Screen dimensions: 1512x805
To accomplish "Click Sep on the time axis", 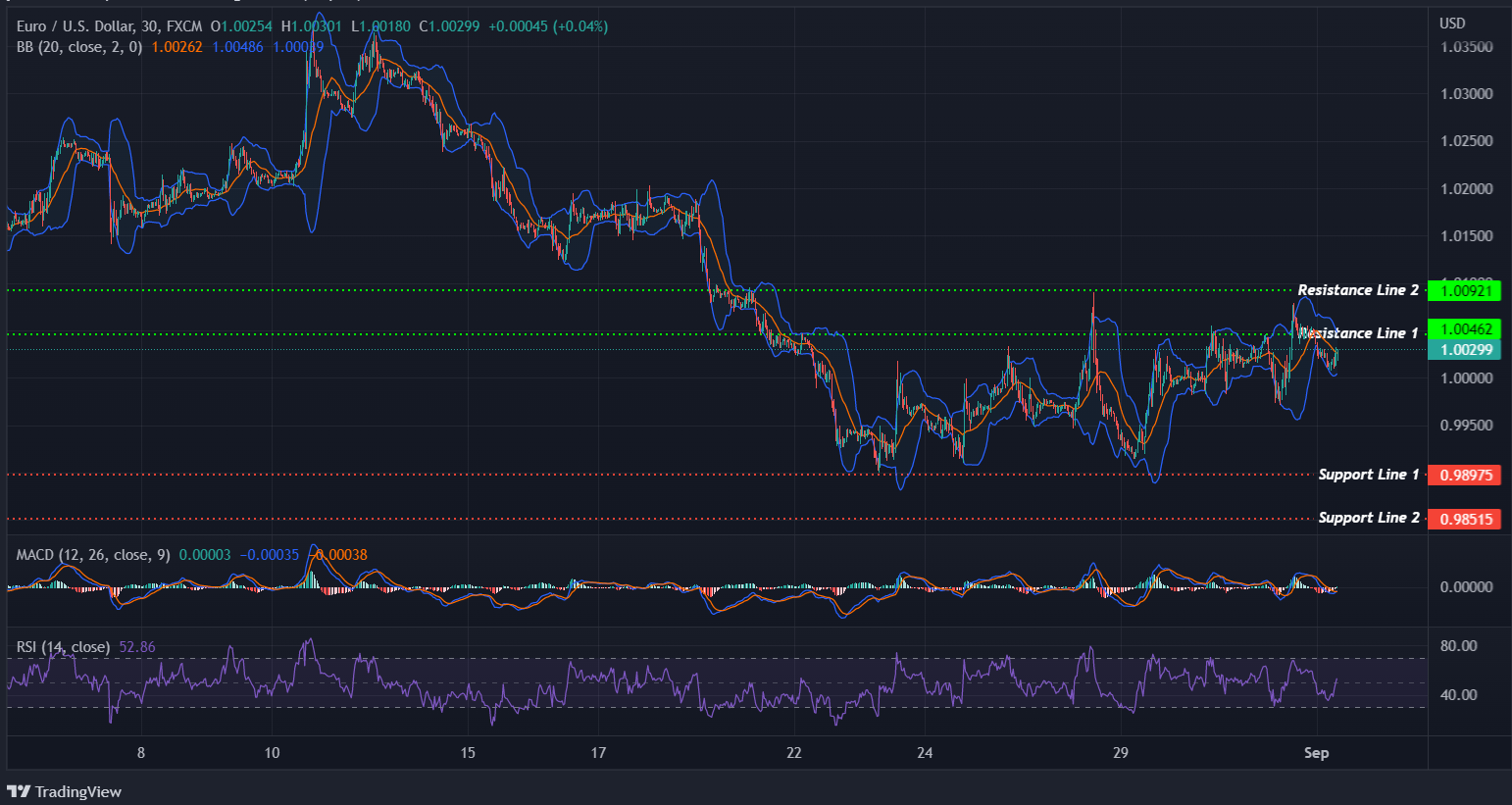I will (x=1317, y=753).
